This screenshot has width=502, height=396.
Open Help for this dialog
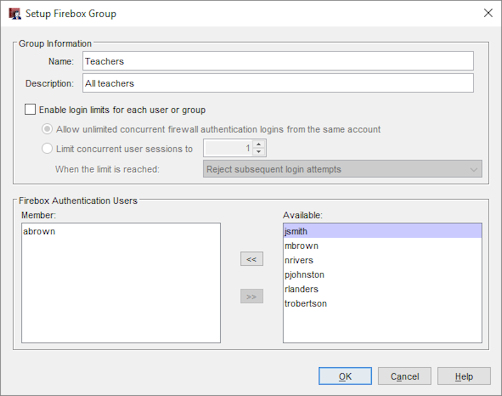(x=464, y=376)
